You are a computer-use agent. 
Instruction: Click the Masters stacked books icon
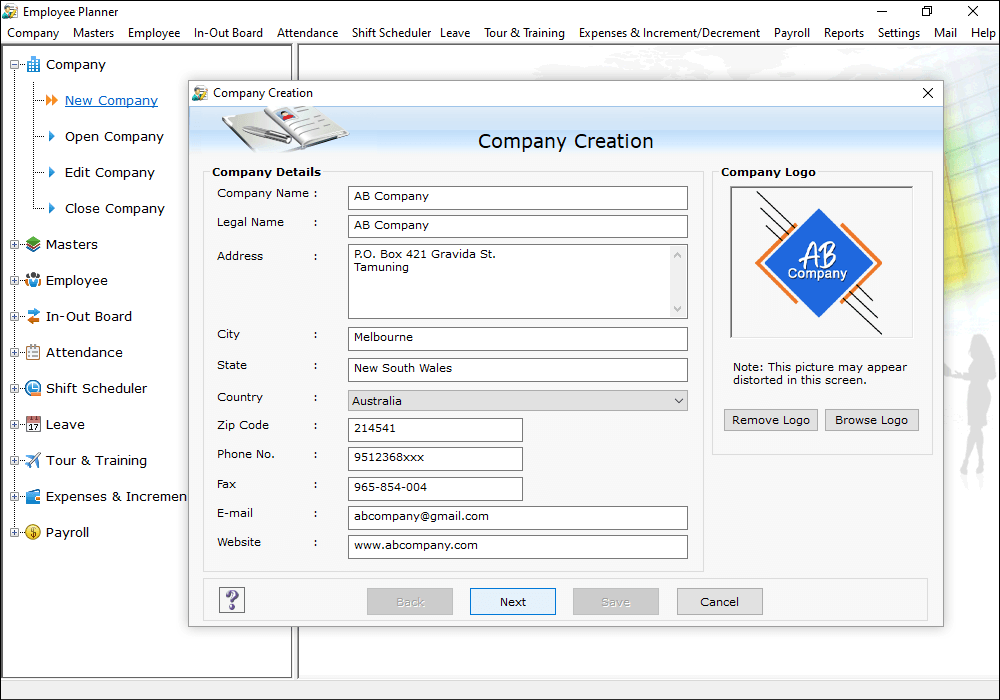point(33,244)
